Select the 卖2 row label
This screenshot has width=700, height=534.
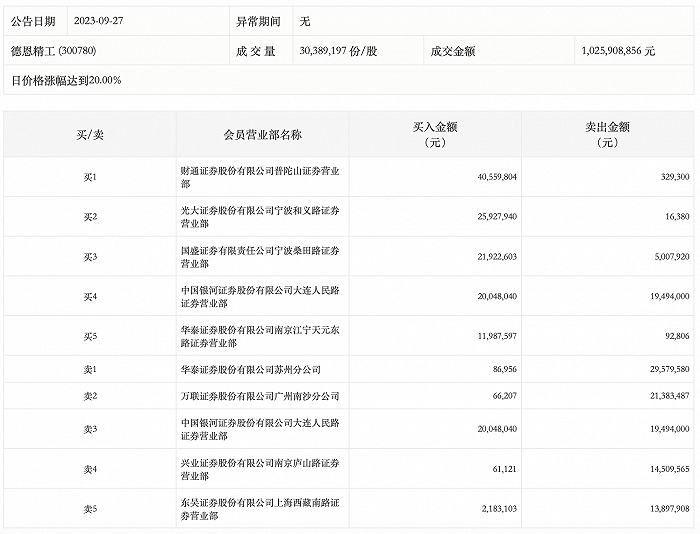point(90,396)
